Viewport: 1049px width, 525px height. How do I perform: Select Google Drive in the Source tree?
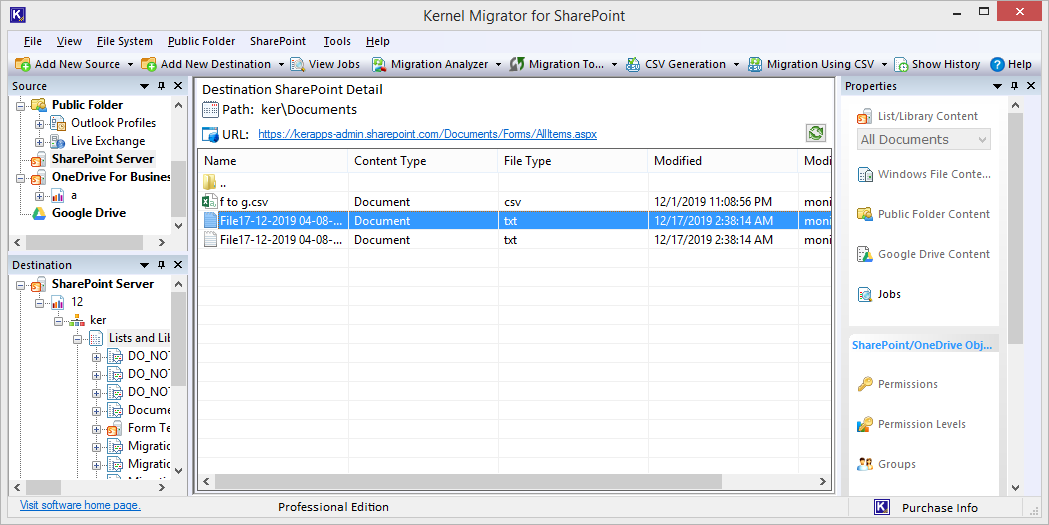point(88,213)
